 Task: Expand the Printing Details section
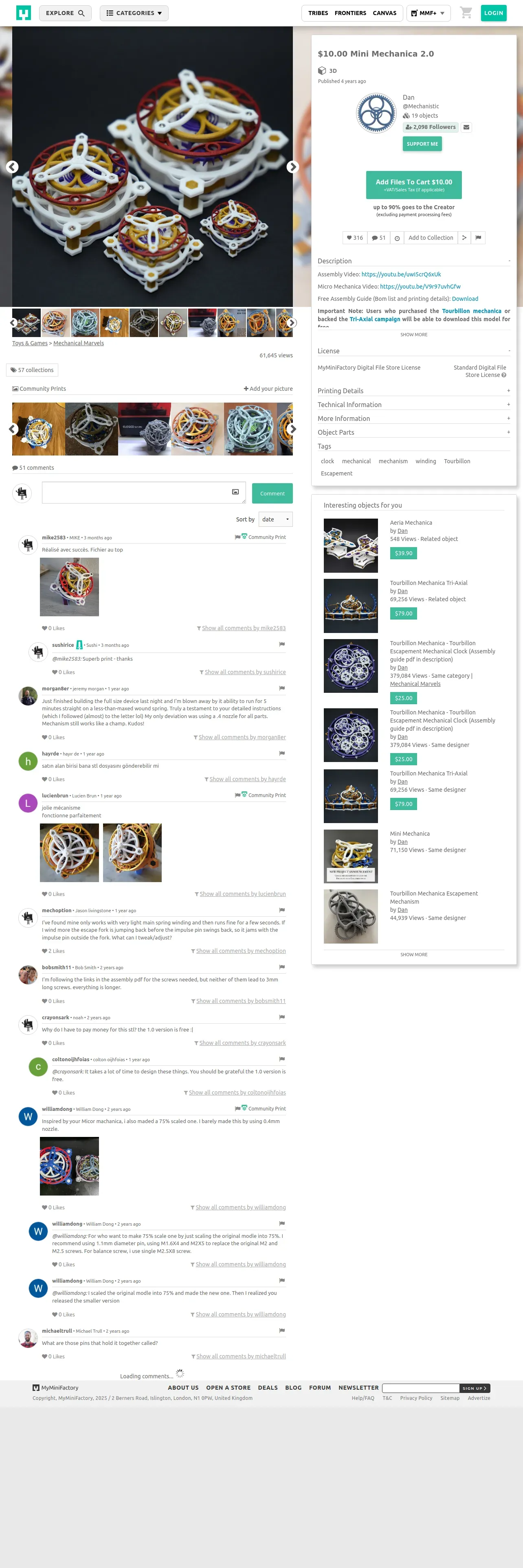click(x=413, y=391)
